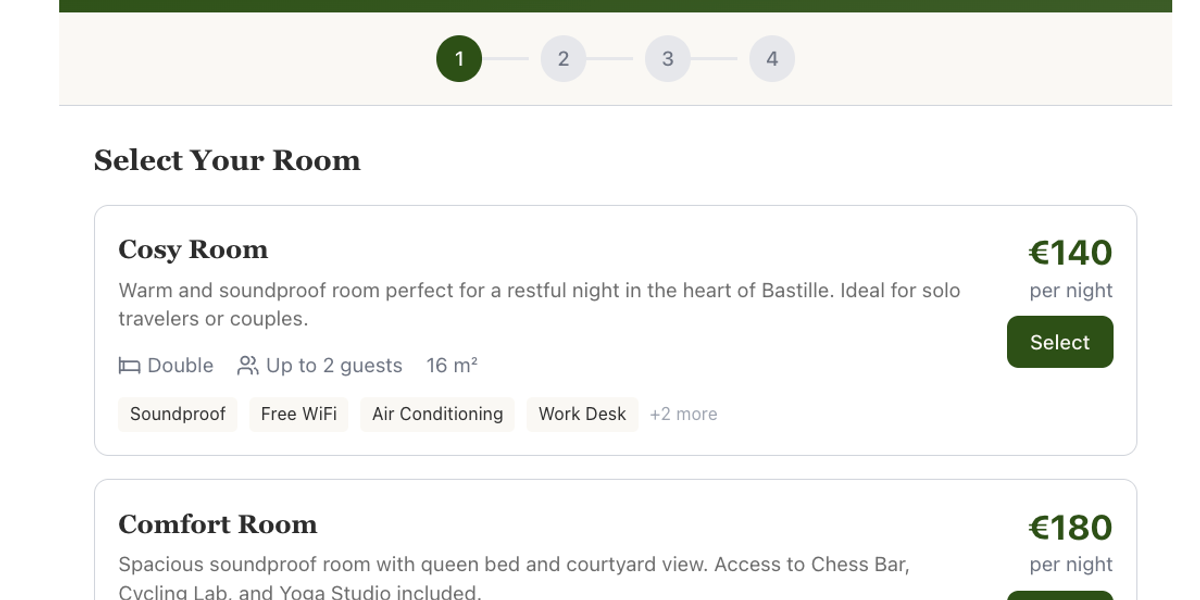Click step indicator 2 in the progress bar
Image resolution: width=1200 pixels, height=600 pixels.
(x=563, y=58)
